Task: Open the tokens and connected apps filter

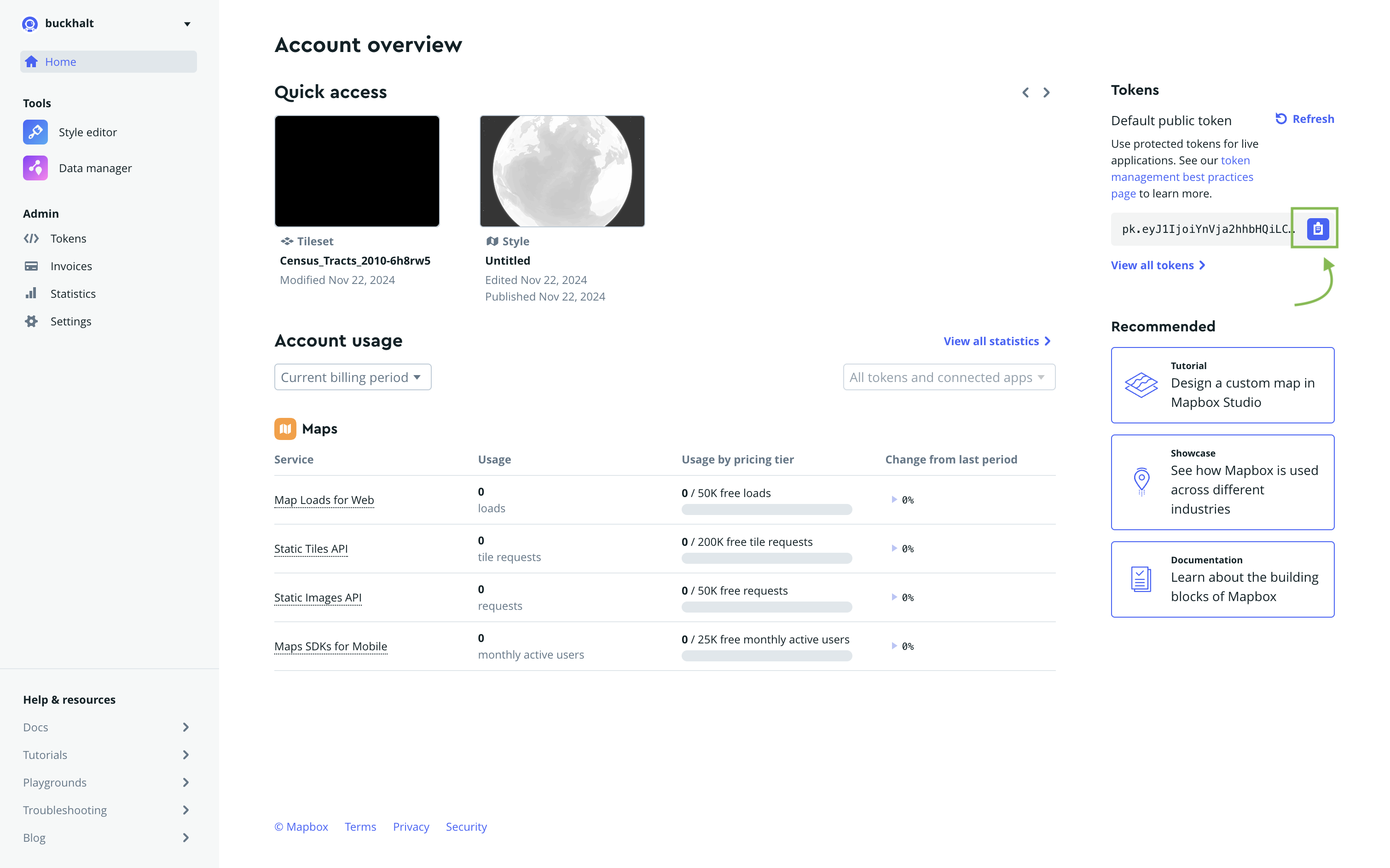Action: coord(948,376)
